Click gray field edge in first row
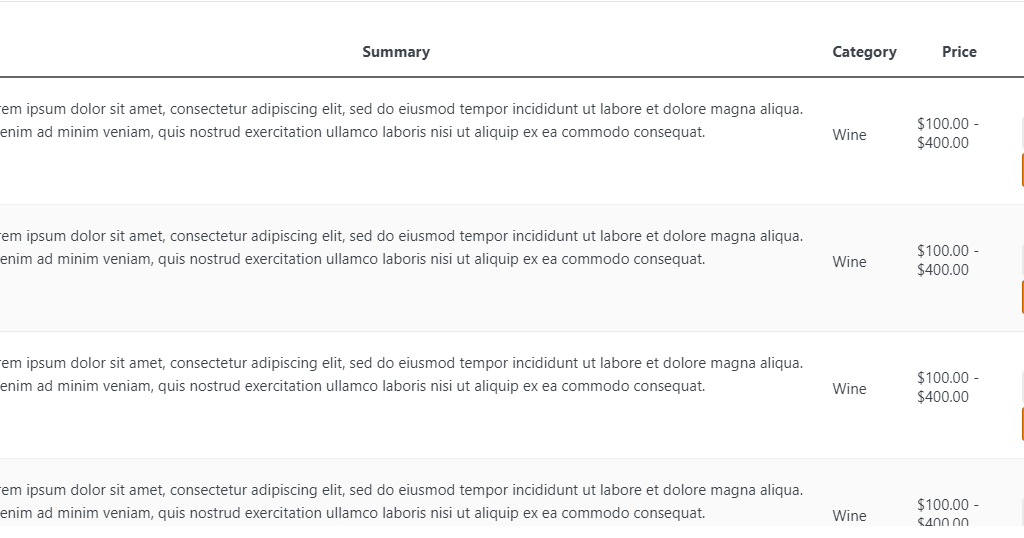Viewport: 1024px width, 538px height. pyautogui.click(x=1022, y=133)
